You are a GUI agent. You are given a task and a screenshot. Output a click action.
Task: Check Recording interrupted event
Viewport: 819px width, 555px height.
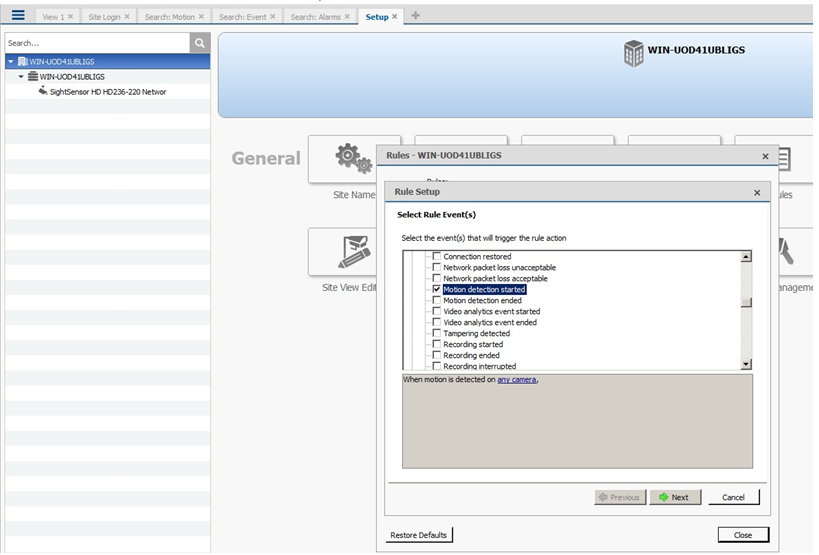pos(437,365)
